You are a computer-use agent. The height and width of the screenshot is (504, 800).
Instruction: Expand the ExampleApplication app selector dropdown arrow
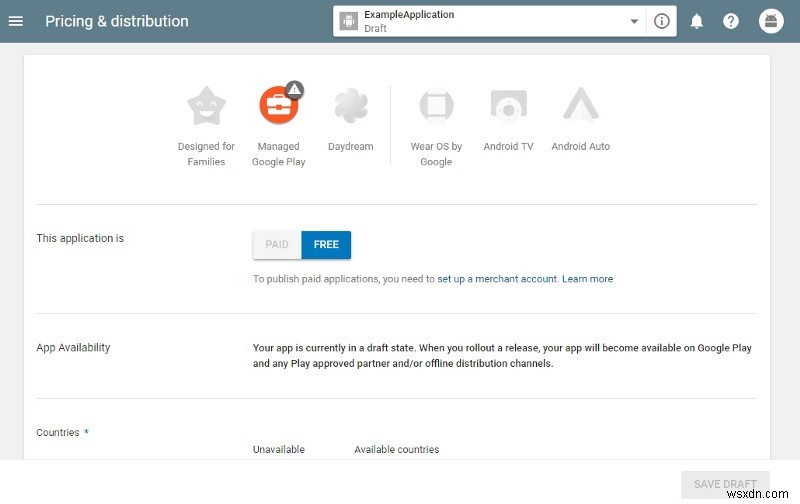click(x=634, y=21)
